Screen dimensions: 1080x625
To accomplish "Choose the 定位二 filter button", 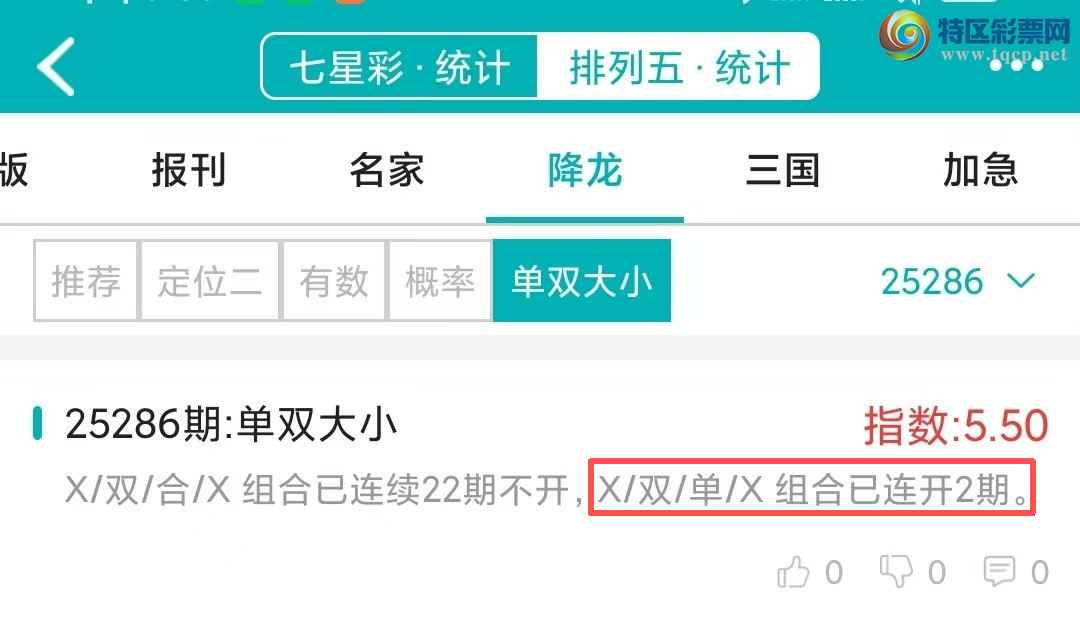I will tap(210, 280).
